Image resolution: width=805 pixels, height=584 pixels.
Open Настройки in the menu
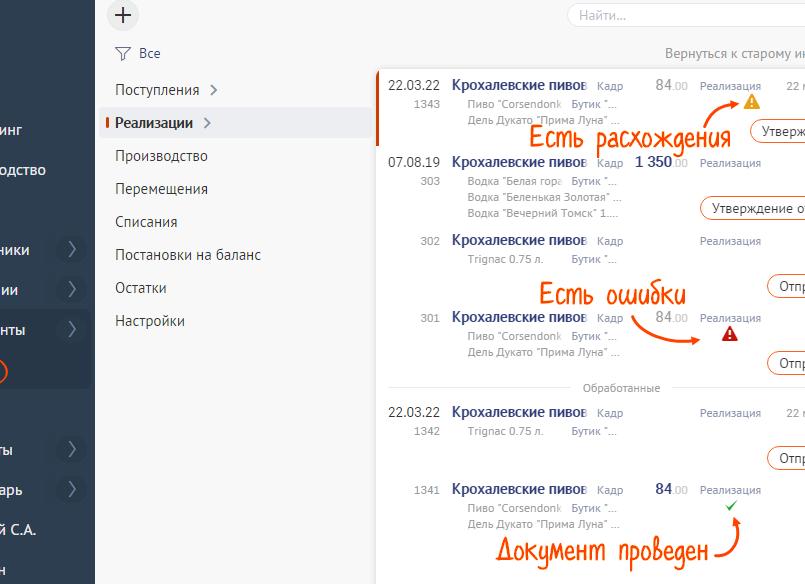(150, 321)
